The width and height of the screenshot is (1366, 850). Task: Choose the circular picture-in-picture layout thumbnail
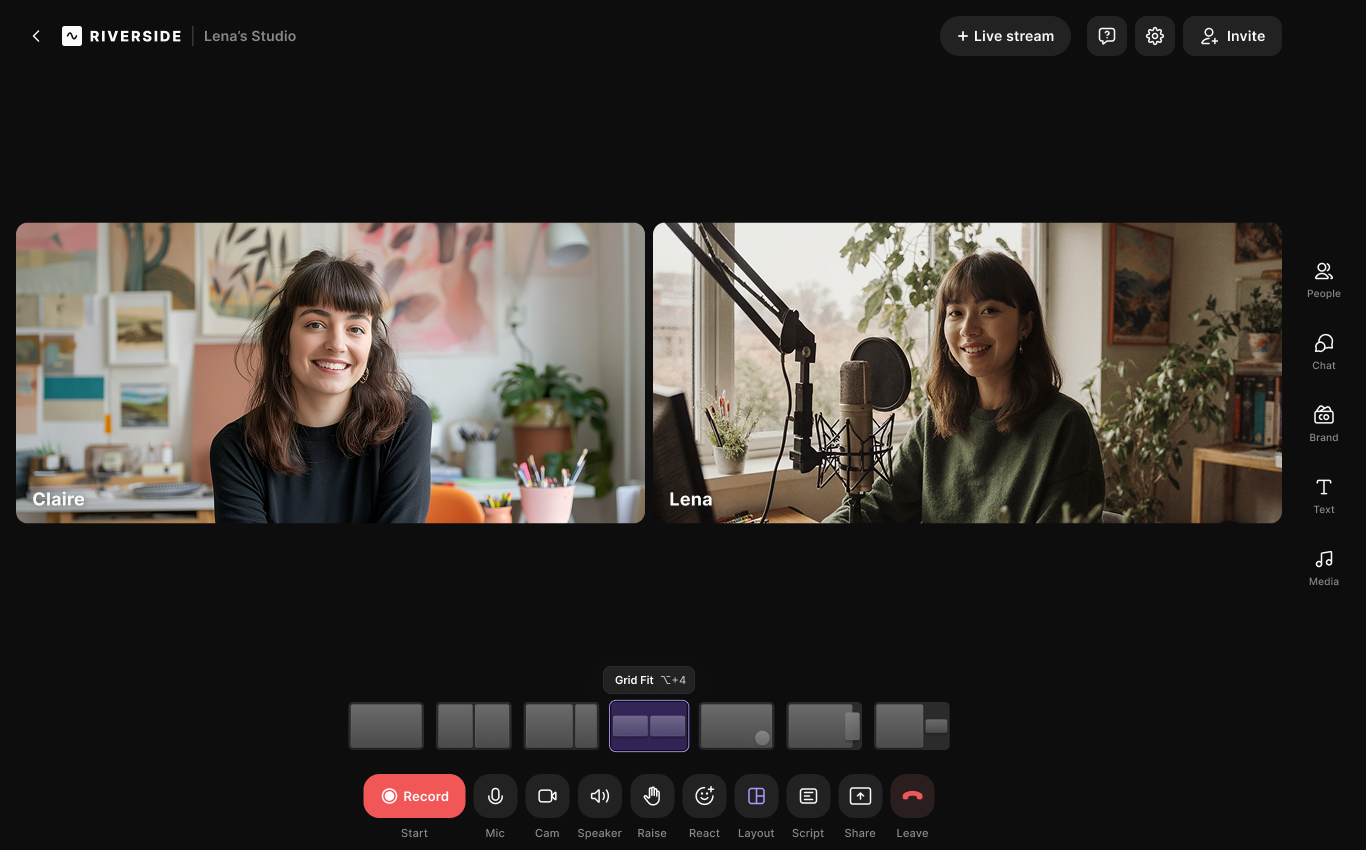737,726
